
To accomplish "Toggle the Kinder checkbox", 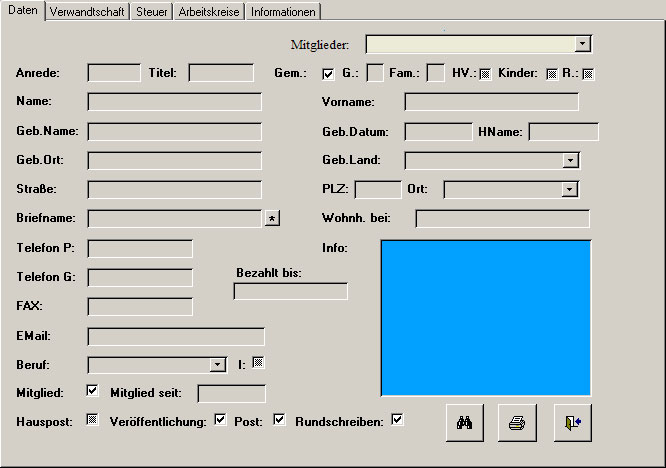I will [552, 74].
